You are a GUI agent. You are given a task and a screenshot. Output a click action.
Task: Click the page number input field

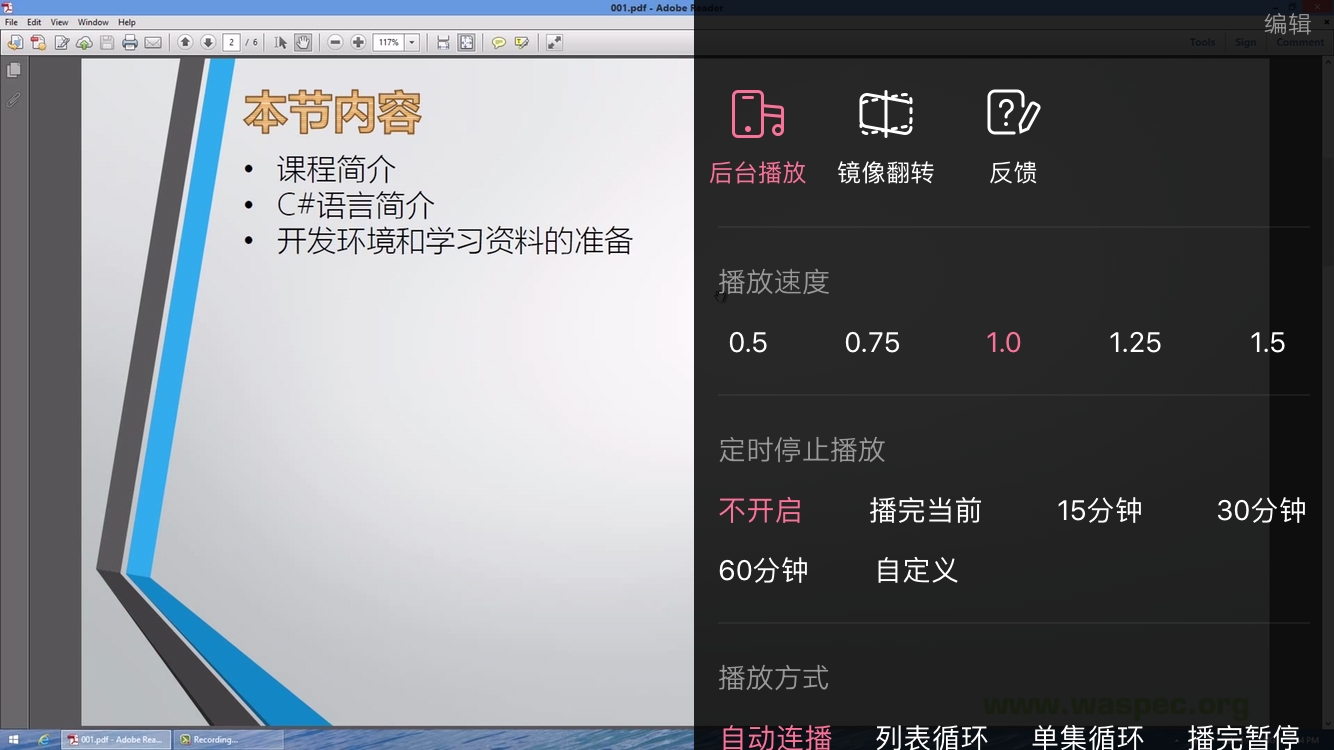tap(231, 42)
